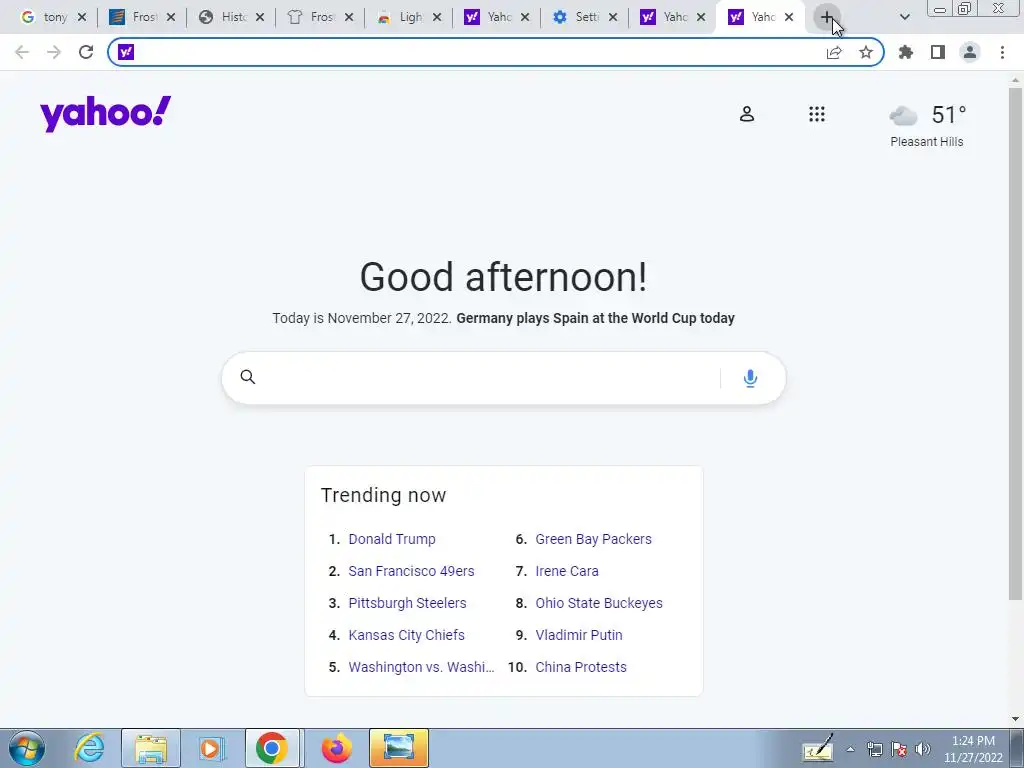Go back to the previous page

click(x=22, y=52)
